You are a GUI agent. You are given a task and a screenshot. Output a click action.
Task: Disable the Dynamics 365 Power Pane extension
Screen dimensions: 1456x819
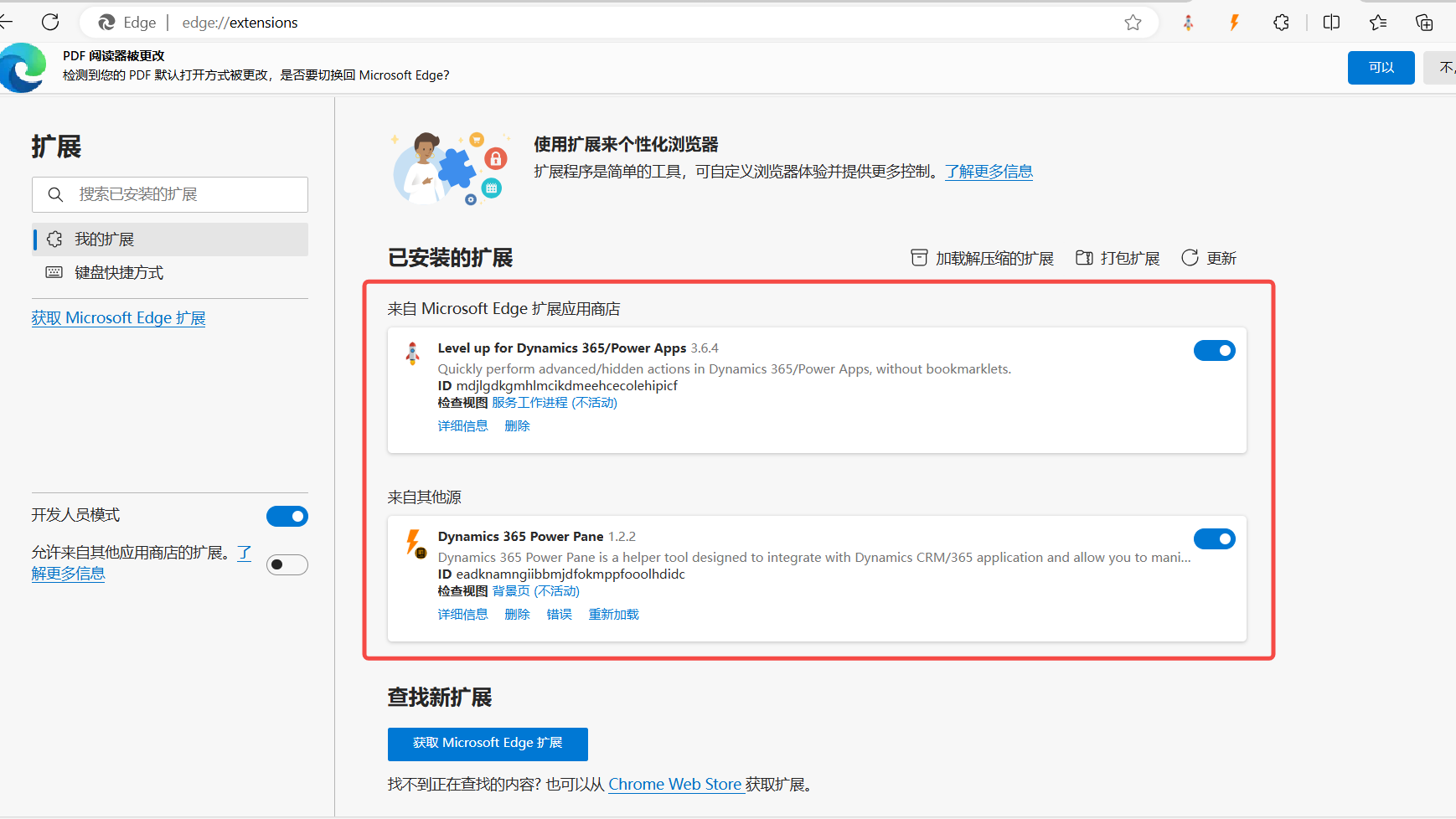1215,539
